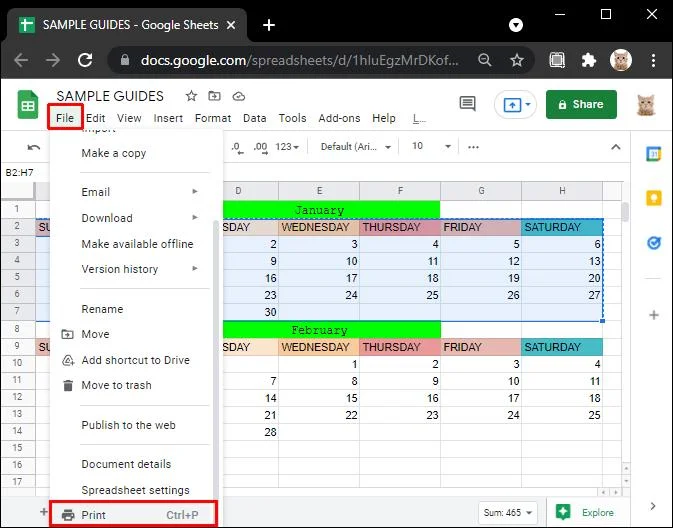
Task: Select Print in the File menu
Action: pos(133,515)
